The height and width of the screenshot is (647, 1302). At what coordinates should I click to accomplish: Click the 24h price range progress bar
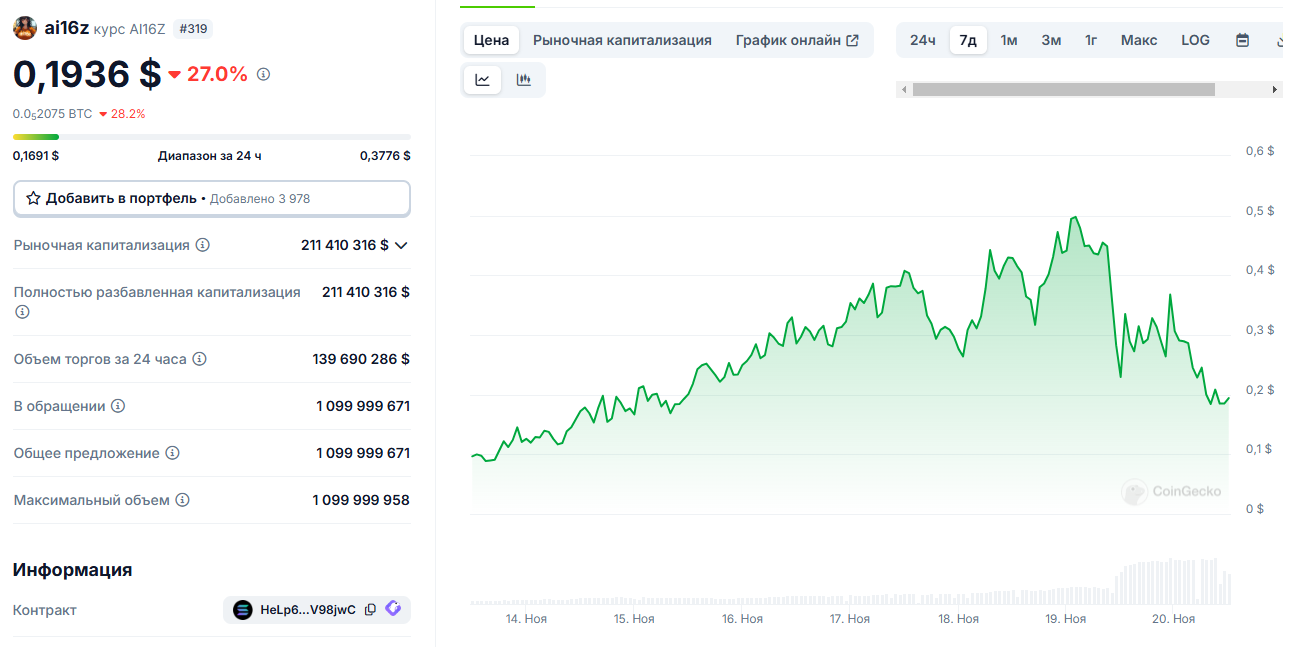(211, 137)
